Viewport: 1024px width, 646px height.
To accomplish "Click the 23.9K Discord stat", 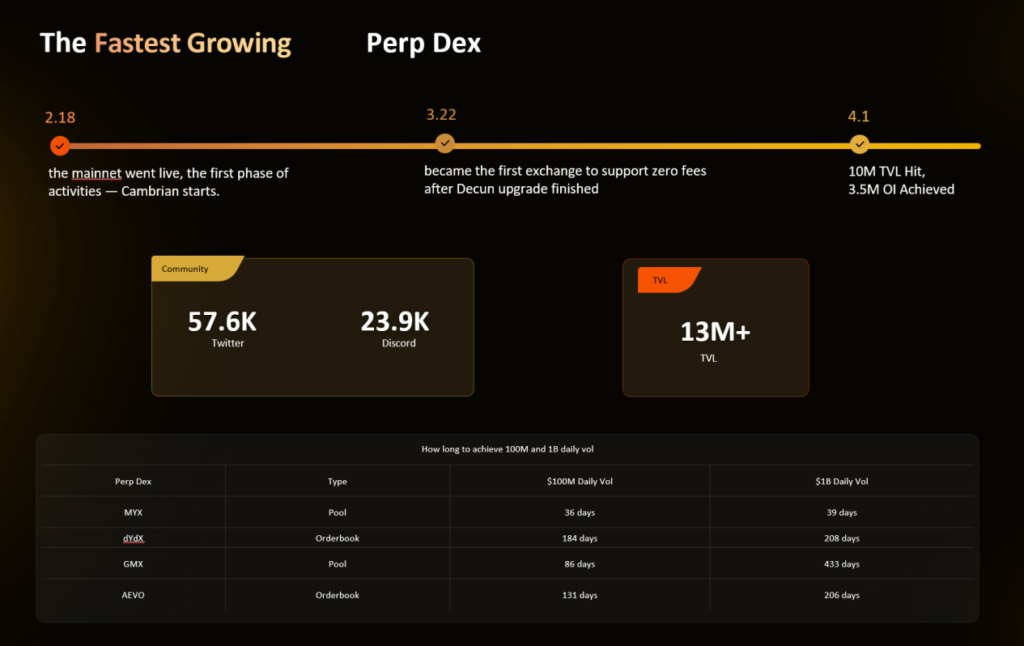I will coord(395,322).
